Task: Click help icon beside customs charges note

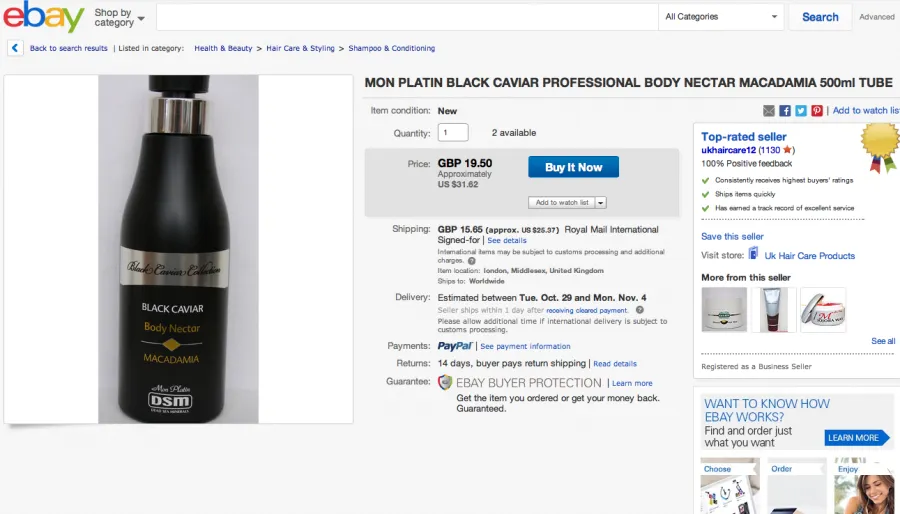Action: pos(471,260)
